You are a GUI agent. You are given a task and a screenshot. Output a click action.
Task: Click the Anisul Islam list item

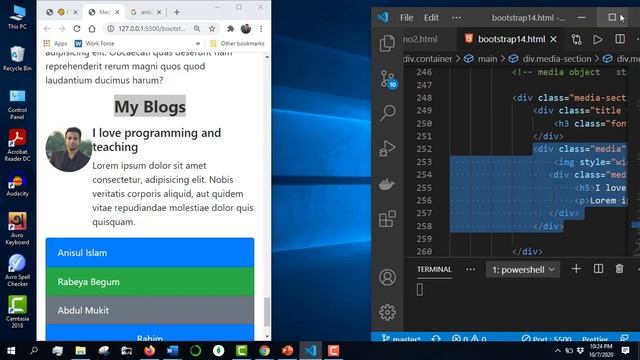click(x=150, y=253)
